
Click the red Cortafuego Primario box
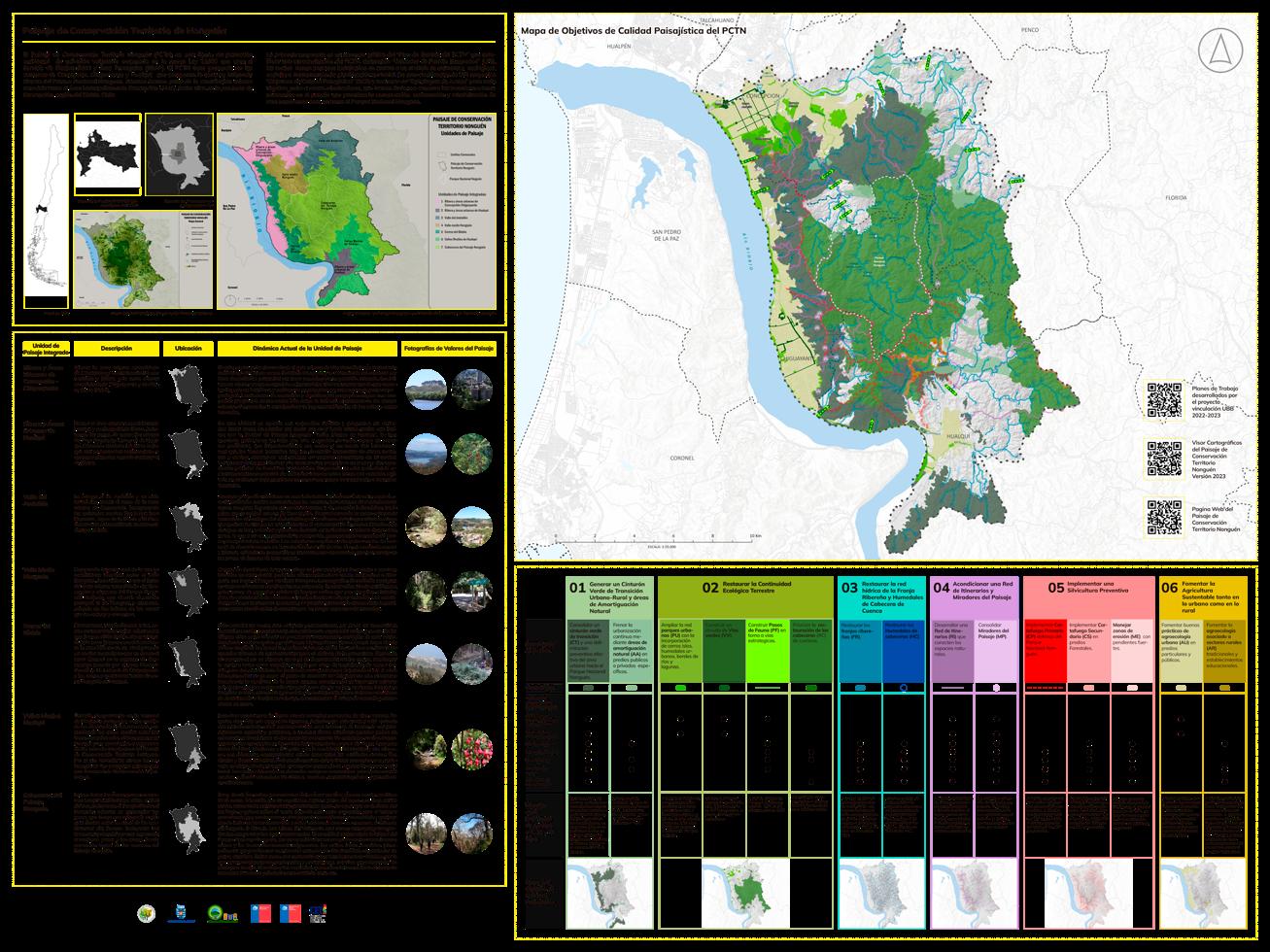(1046, 649)
